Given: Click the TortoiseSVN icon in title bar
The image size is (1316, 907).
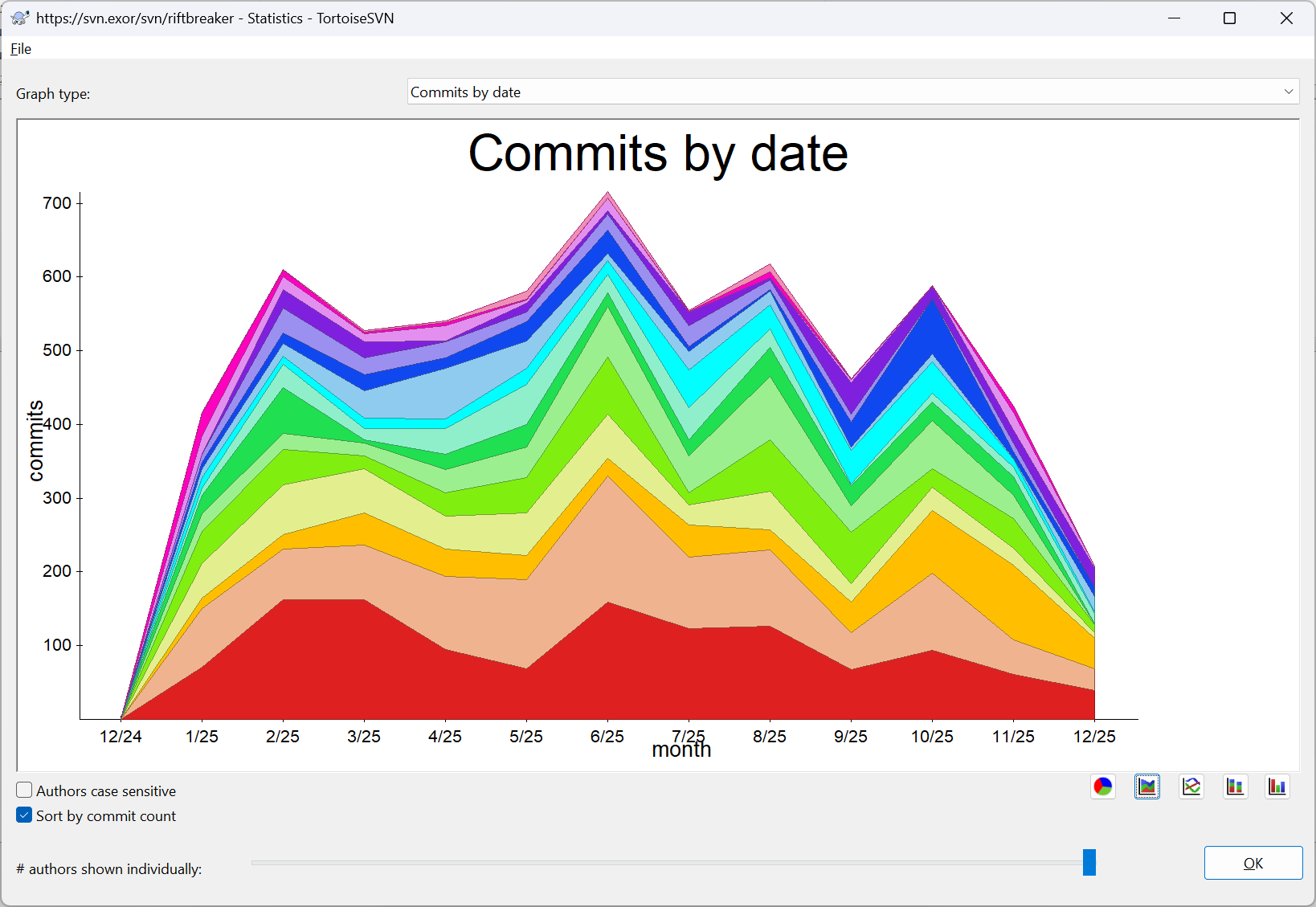Looking at the screenshot, I should pos(20,18).
